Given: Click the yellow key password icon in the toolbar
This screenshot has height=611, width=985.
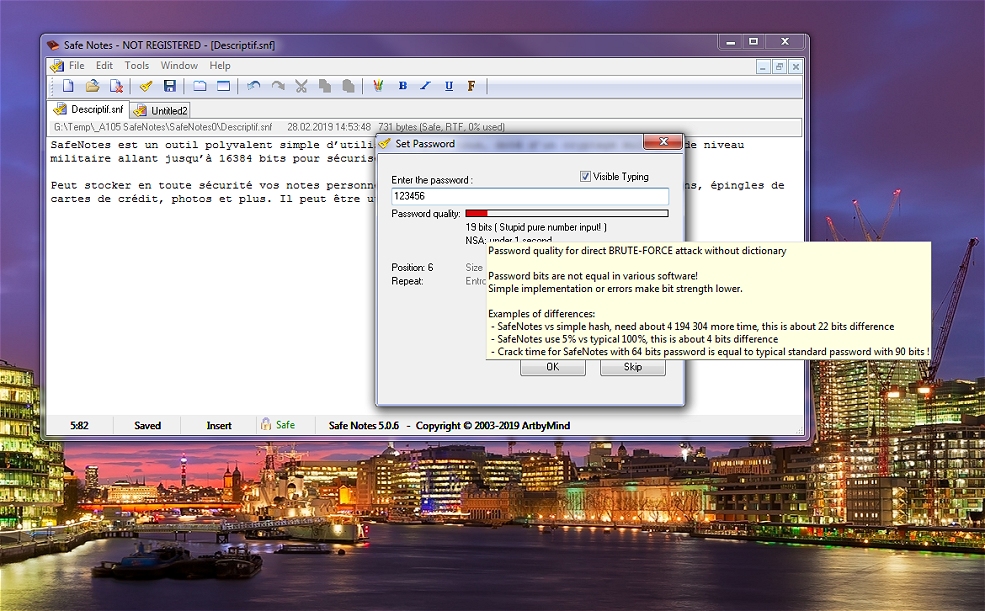Looking at the screenshot, I should pos(146,86).
